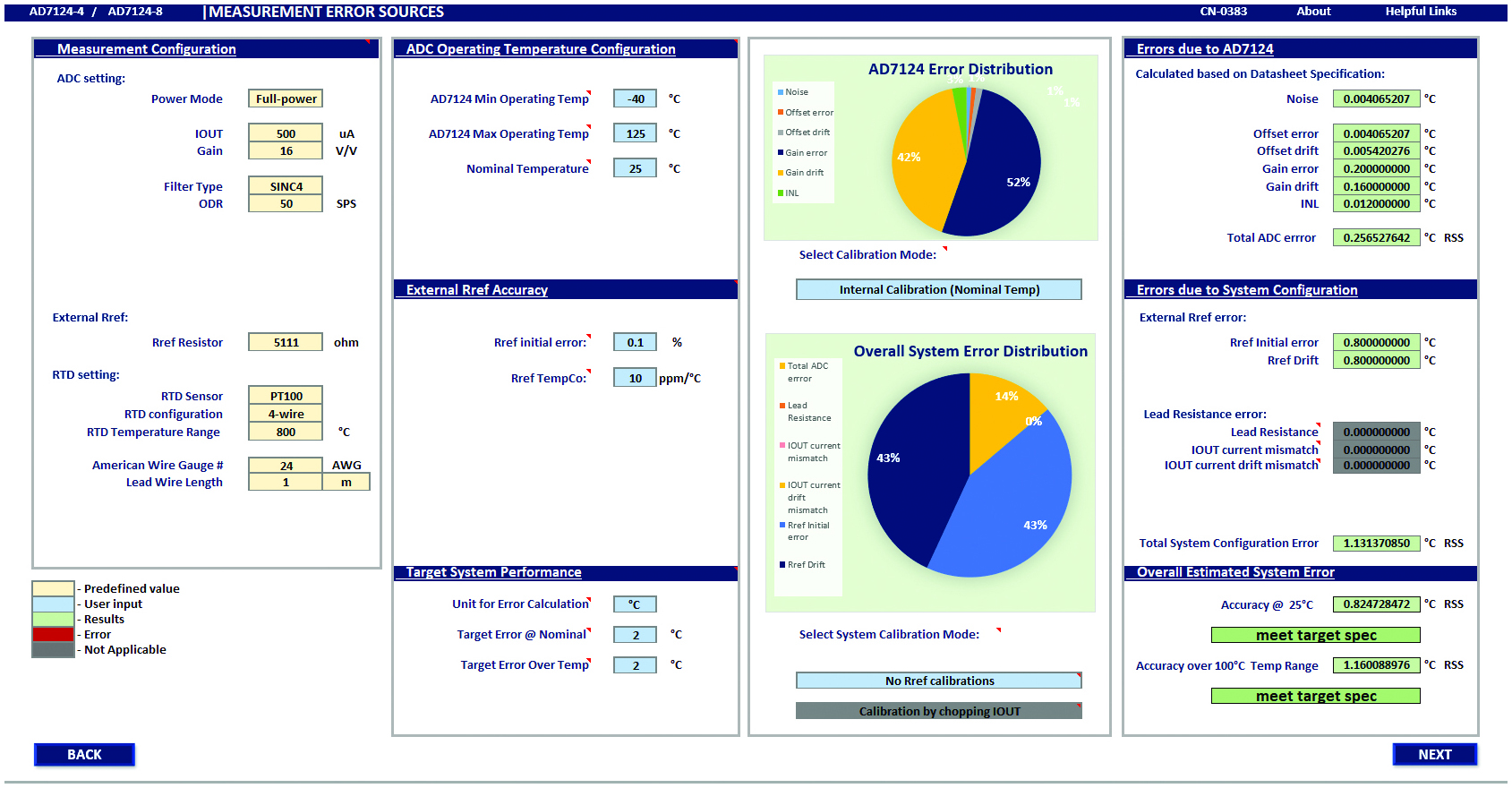Click the BACK button
Viewport: 1512px width, 788px height.
coord(84,755)
